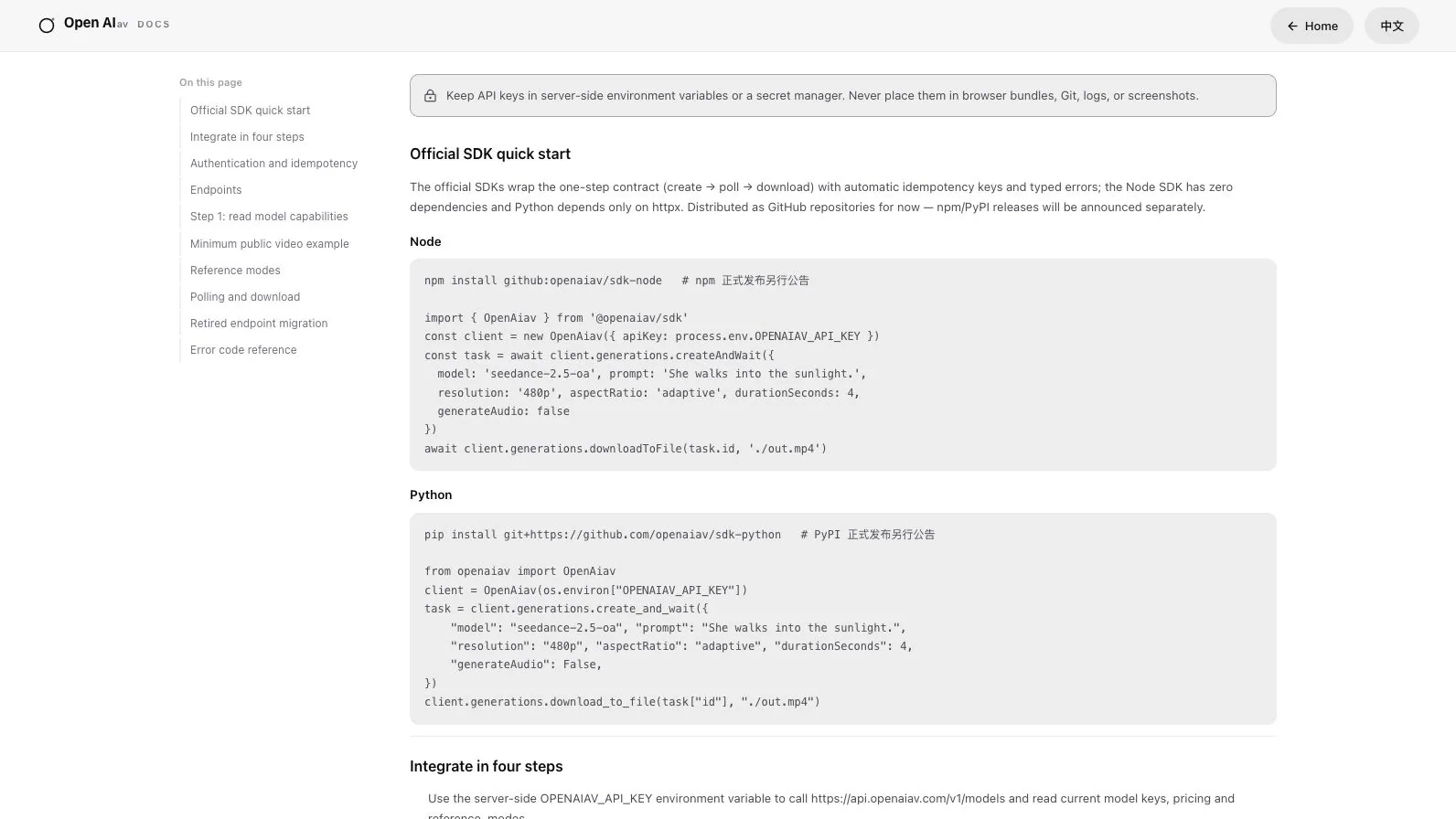Image resolution: width=1456 pixels, height=819 pixels.
Task: Select Retired endpoint migration link
Action: pos(259,324)
